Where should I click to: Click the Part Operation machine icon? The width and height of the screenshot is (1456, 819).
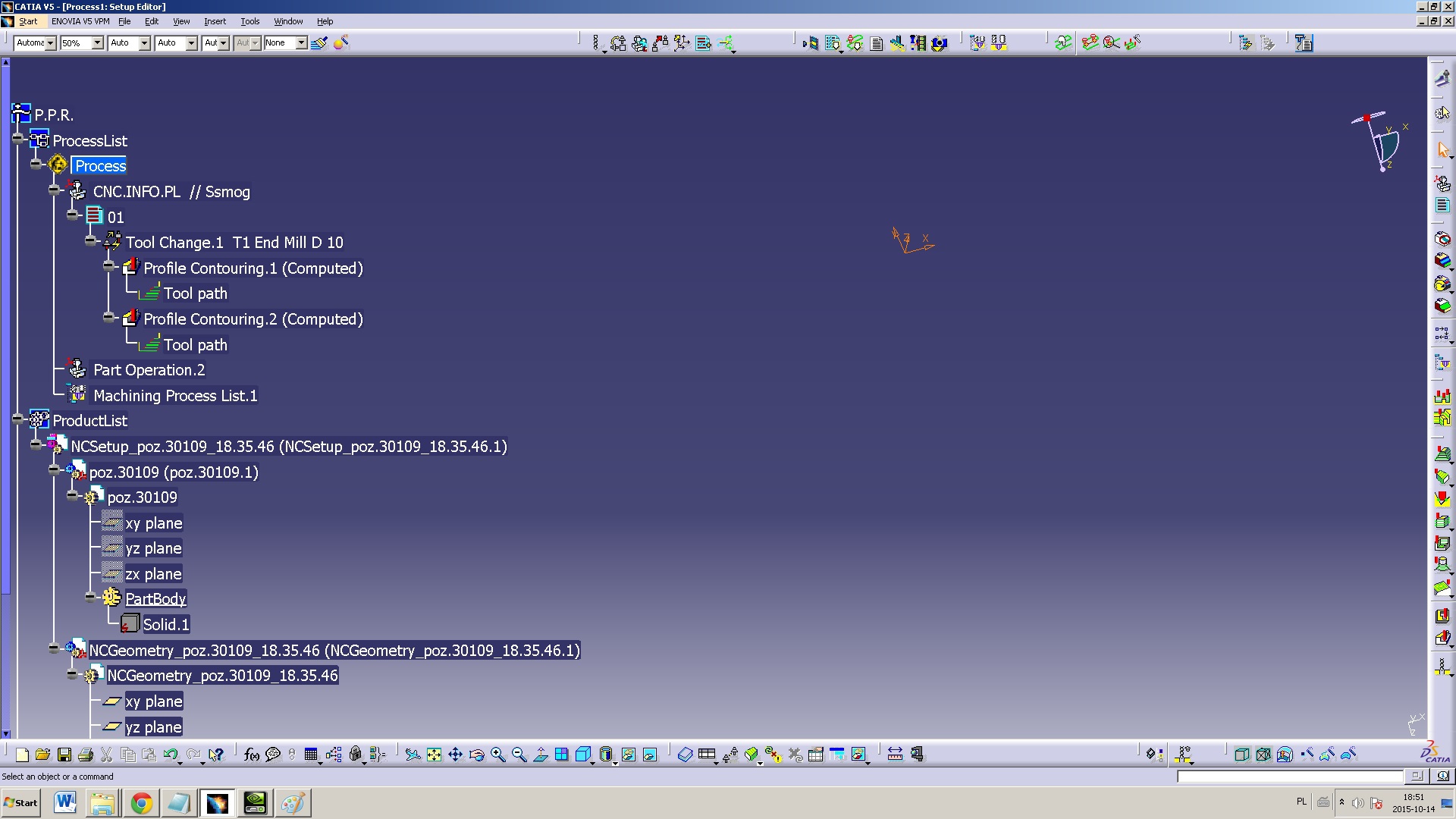coord(1442,184)
